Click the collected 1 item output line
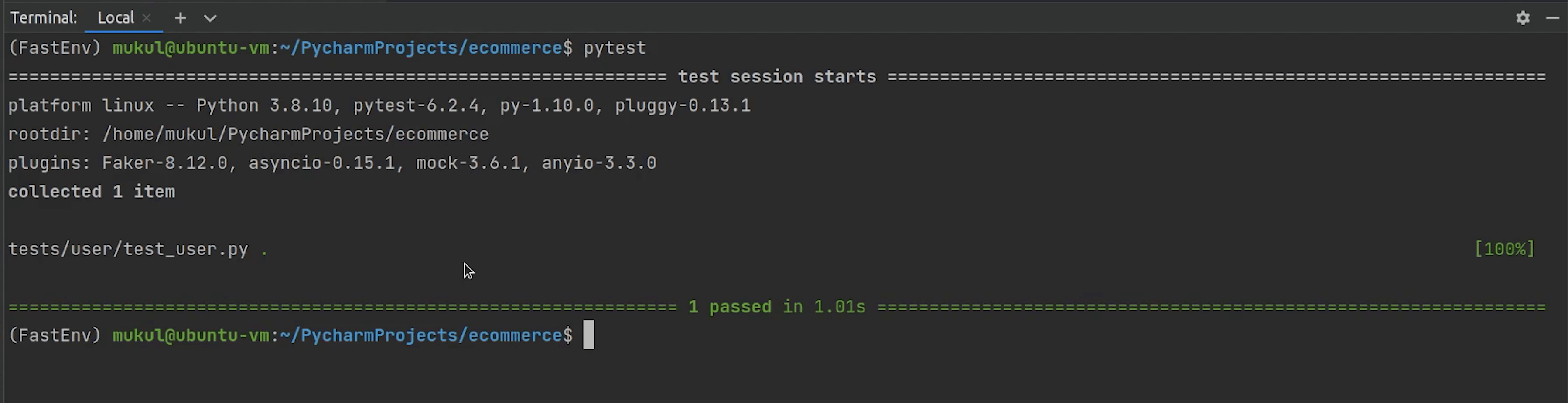1568x403 pixels. (x=91, y=191)
